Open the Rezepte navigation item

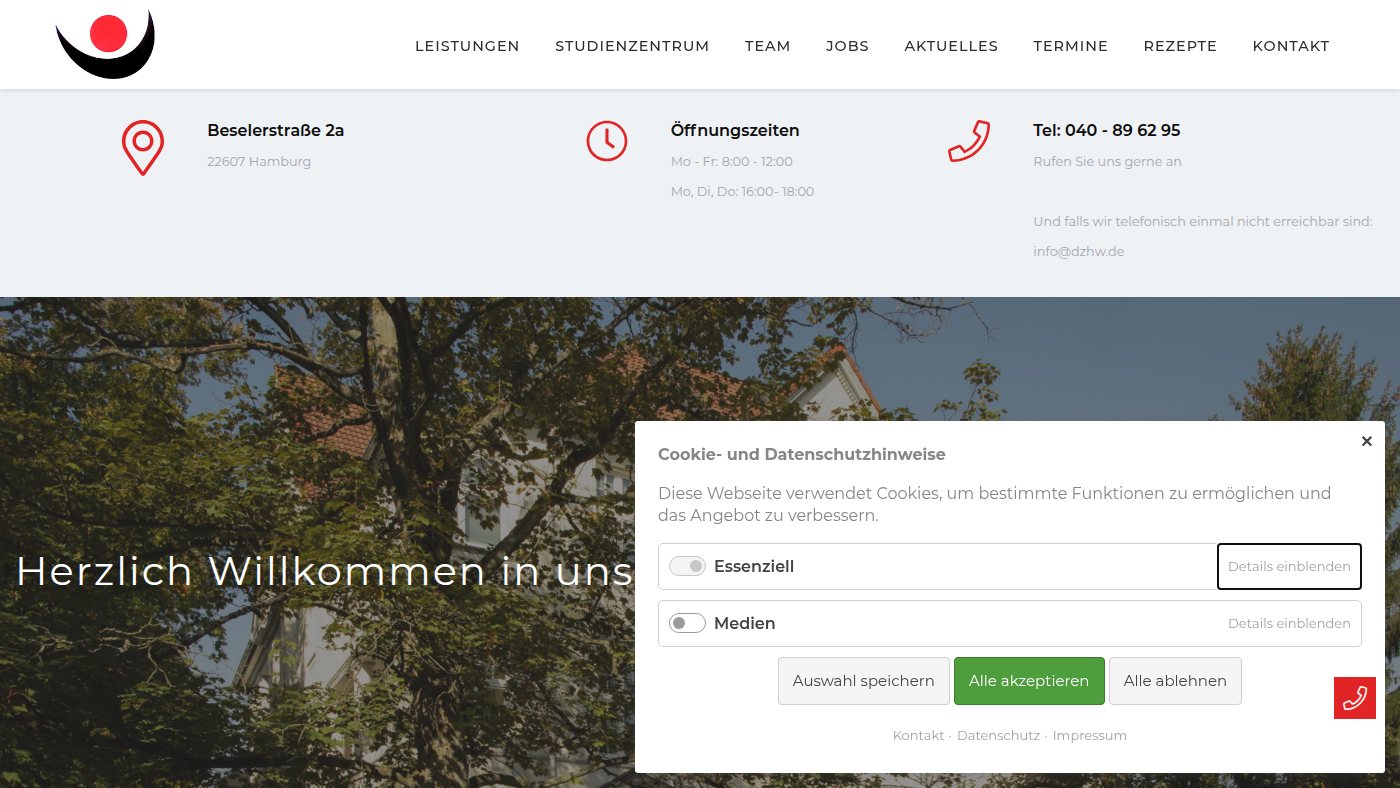(1180, 46)
